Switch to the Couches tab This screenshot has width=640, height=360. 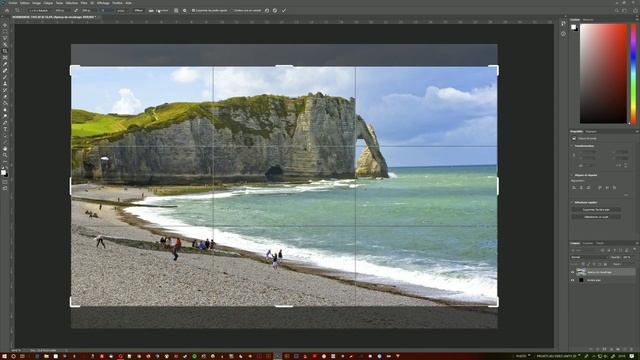pos(587,243)
